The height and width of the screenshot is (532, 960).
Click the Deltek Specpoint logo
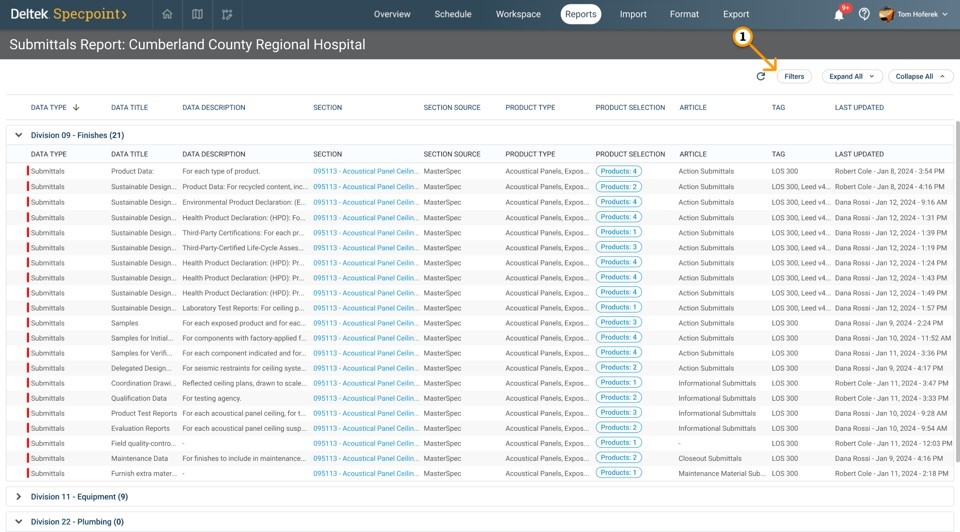(x=68, y=14)
